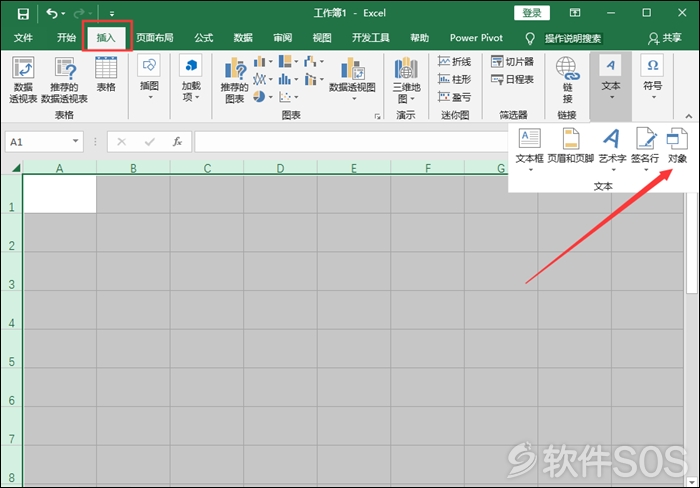Select column C header
The width and height of the screenshot is (700, 488).
pyautogui.click(x=207, y=168)
